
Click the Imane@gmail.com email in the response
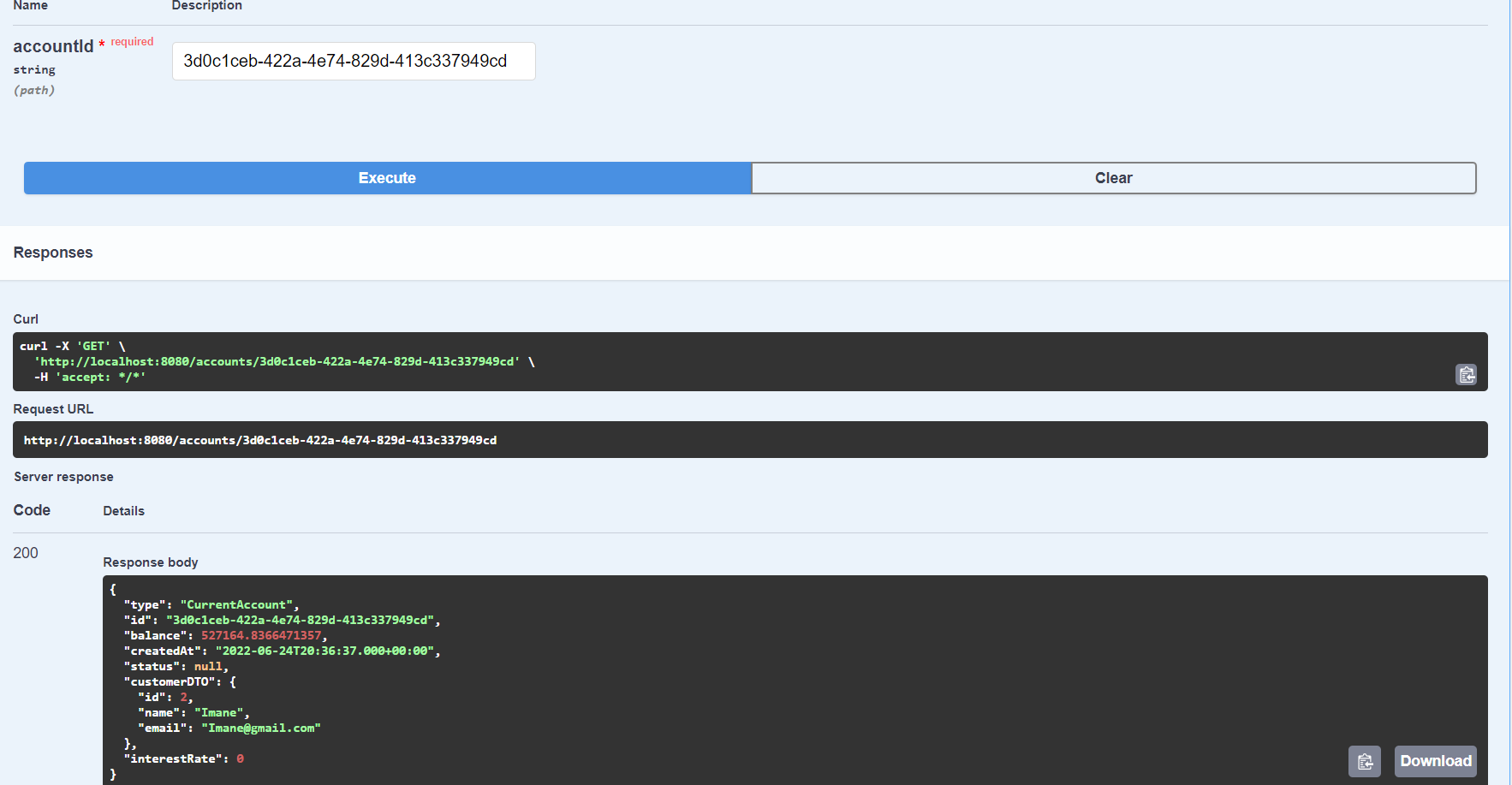point(261,728)
